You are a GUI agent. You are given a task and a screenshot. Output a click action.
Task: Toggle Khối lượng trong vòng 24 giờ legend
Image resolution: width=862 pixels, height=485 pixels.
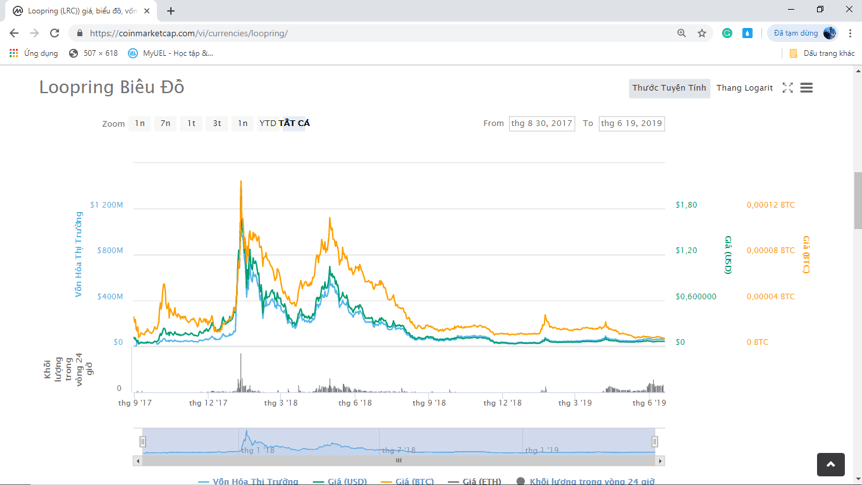[585, 481]
